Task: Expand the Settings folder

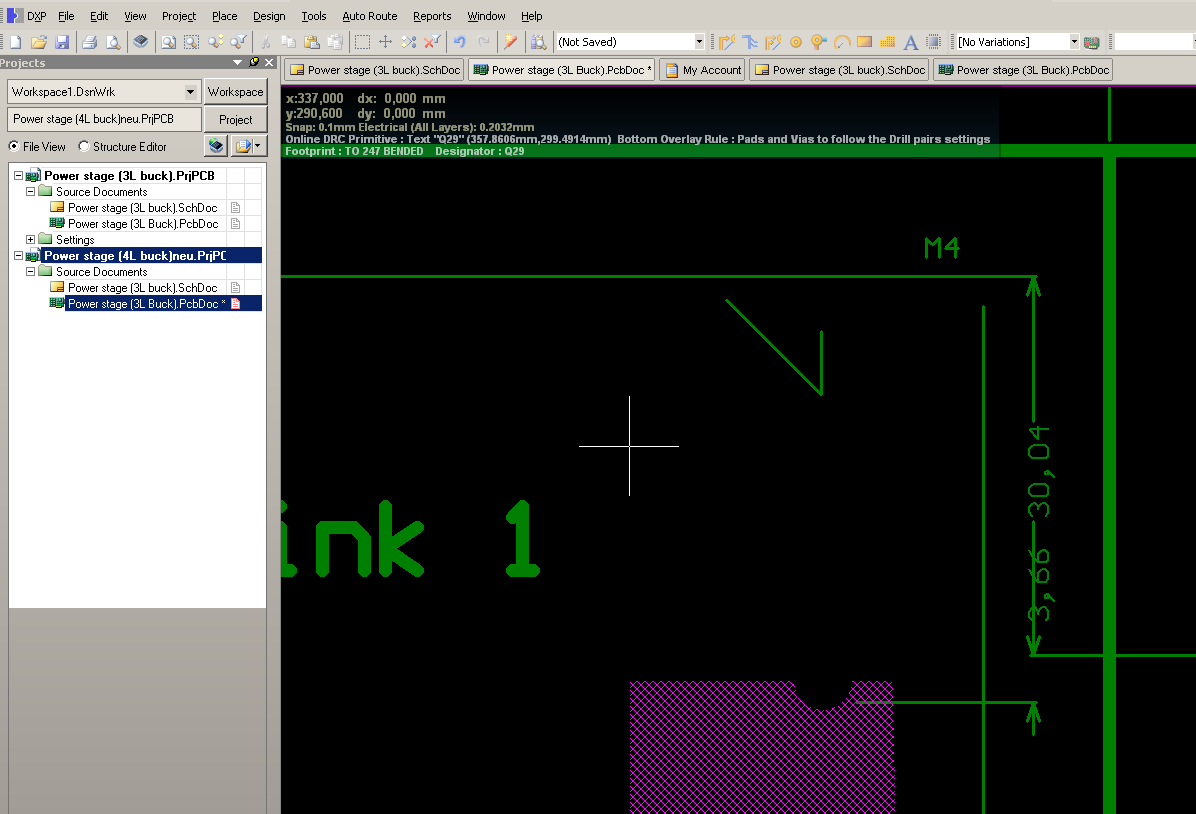Action: pyautogui.click(x=31, y=240)
